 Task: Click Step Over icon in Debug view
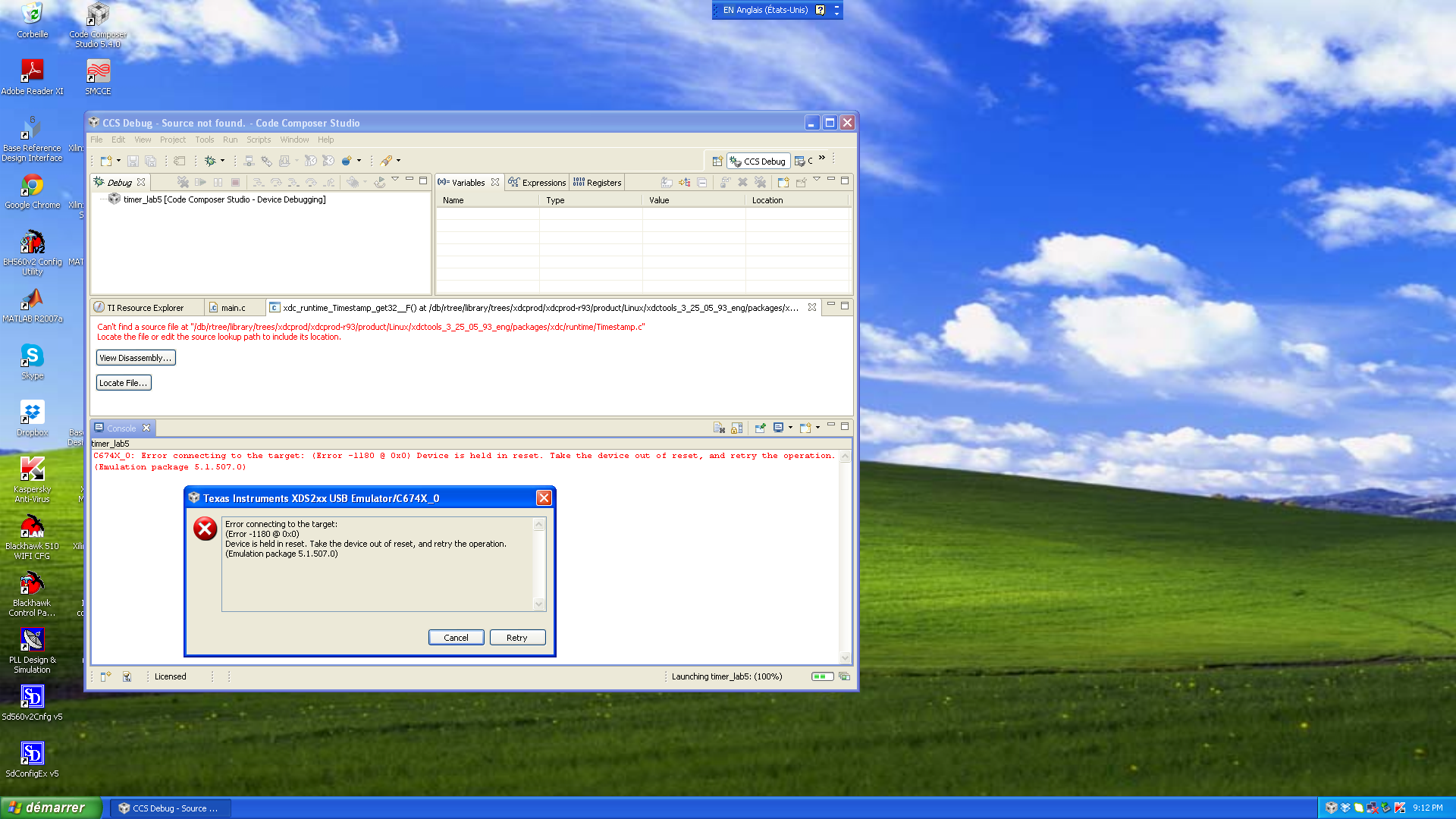(276, 182)
